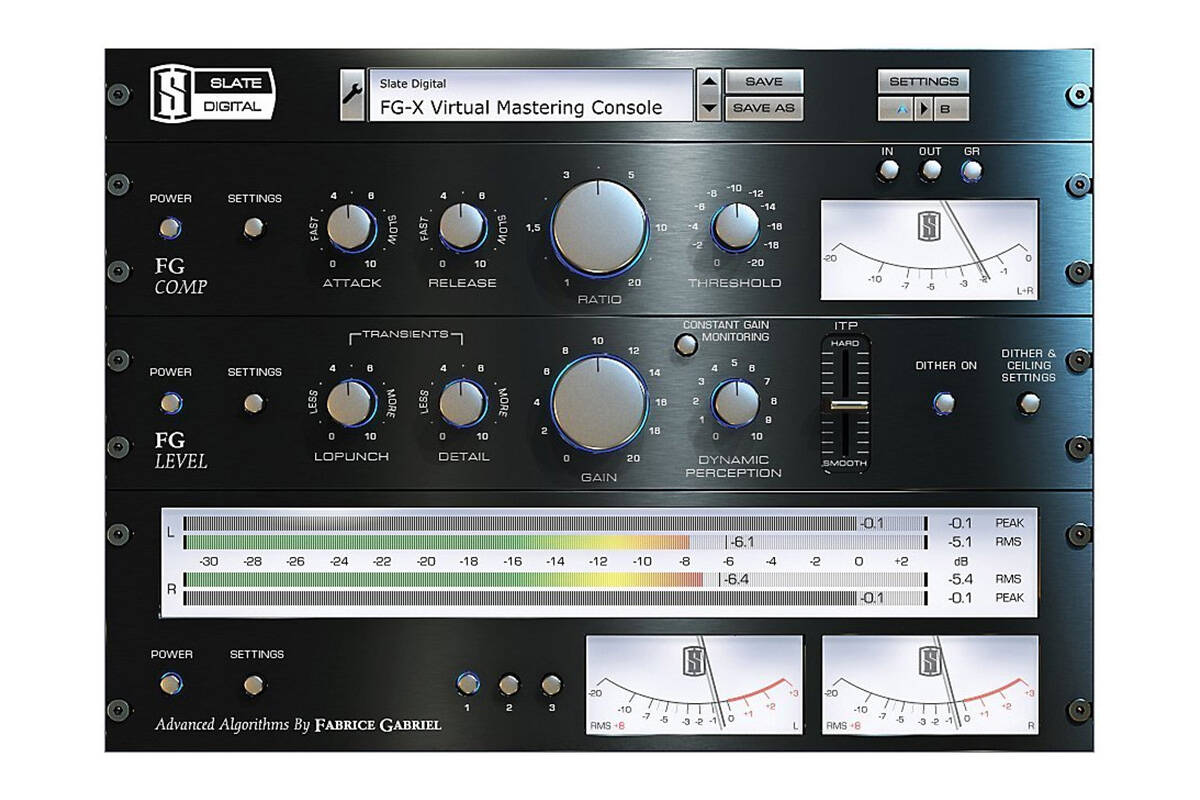
Task: Click the DETAIL knob
Action: (x=462, y=404)
